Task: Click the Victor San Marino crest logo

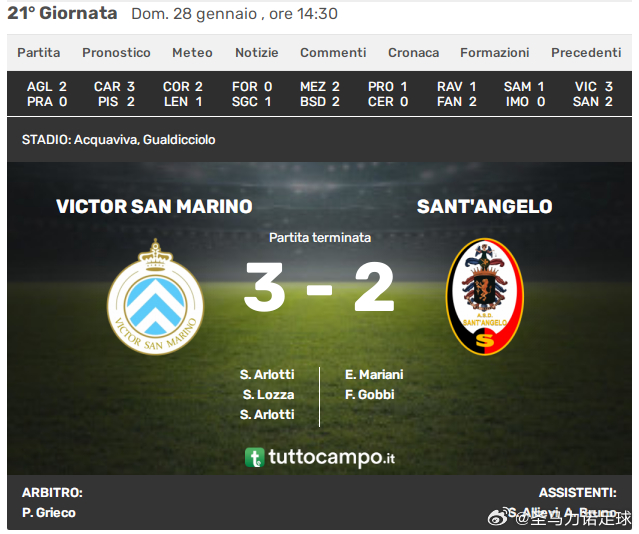Action: (155, 297)
